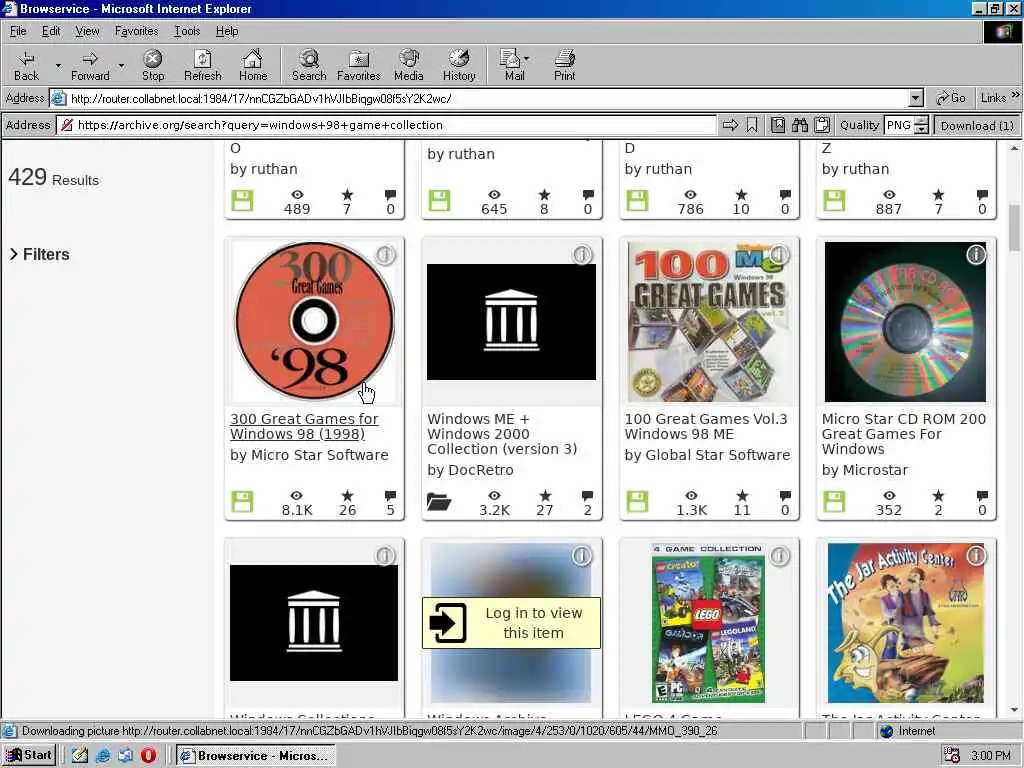Click folder icon on Windows ME + Windows 2000 card
Screen dimensions: 1024x768
click(x=439, y=502)
